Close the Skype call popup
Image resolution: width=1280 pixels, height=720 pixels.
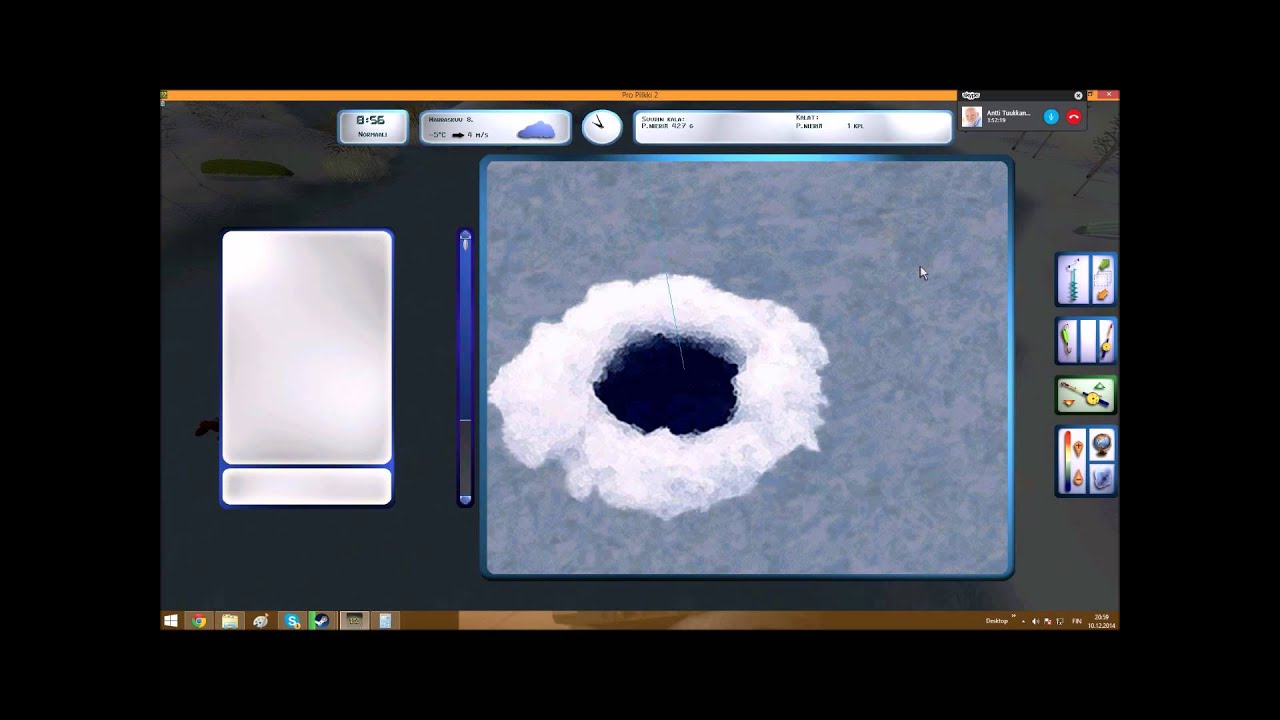[x=1078, y=96]
